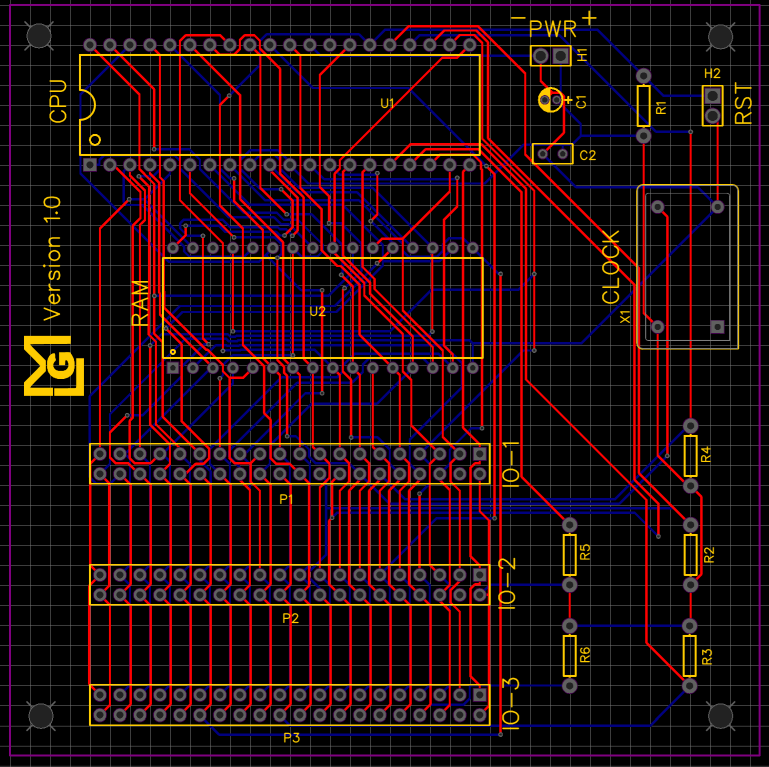769x767 pixels.
Task: Click the square pad of header H1
Action: pos(560,56)
